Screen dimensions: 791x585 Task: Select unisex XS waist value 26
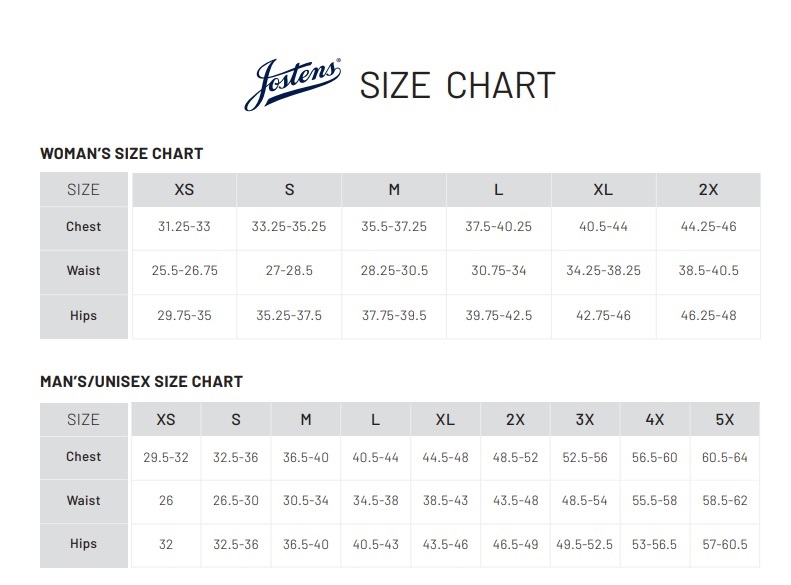click(166, 500)
